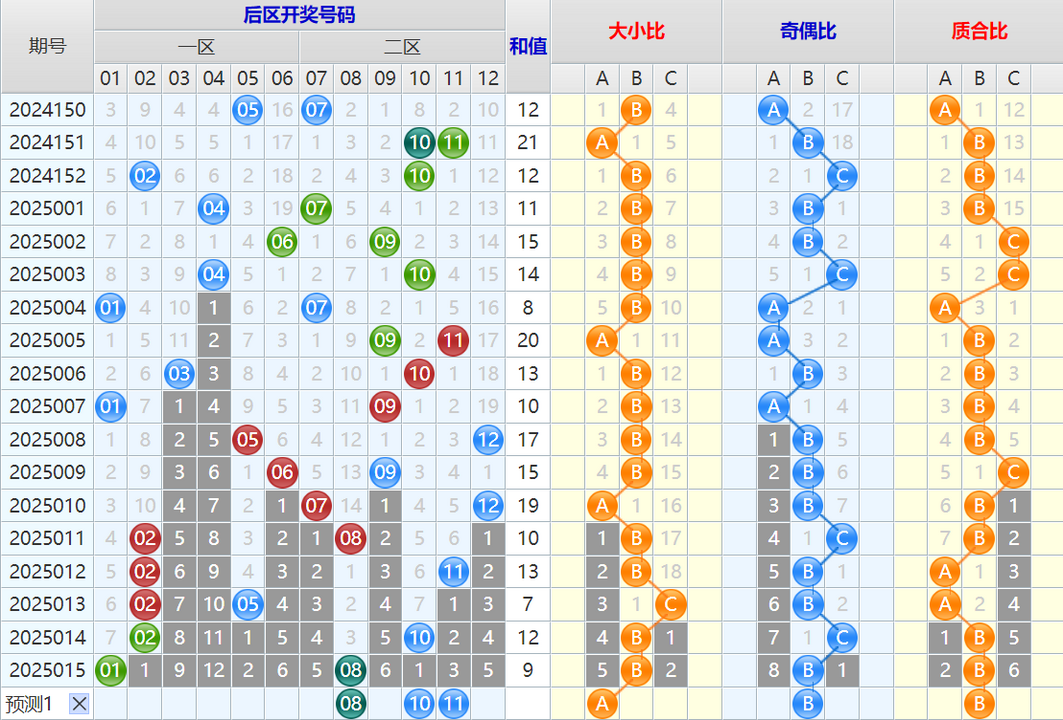The image size is (1063, 720).
Task: Click the 和值 column header
Action: tap(528, 46)
